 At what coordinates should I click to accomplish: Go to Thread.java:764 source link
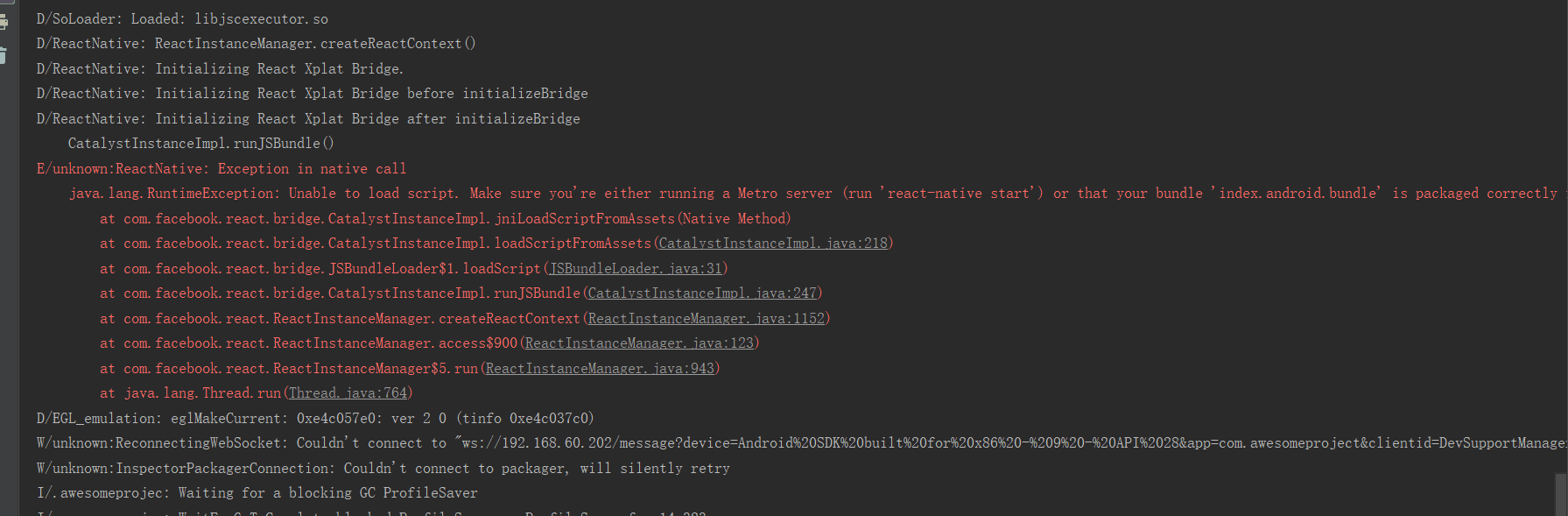348,393
